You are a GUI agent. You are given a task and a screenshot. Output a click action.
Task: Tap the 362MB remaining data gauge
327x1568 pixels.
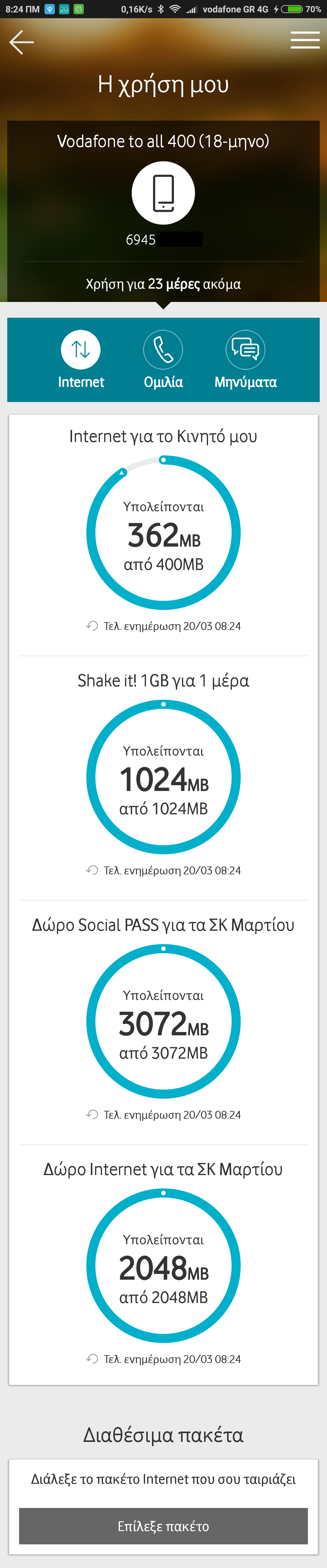point(163,533)
